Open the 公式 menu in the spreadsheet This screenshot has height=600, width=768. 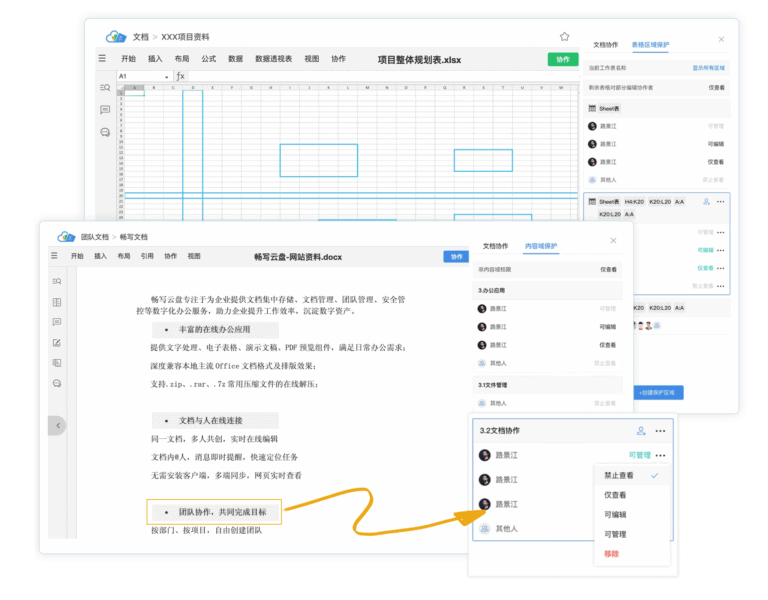pyautogui.click(x=209, y=59)
